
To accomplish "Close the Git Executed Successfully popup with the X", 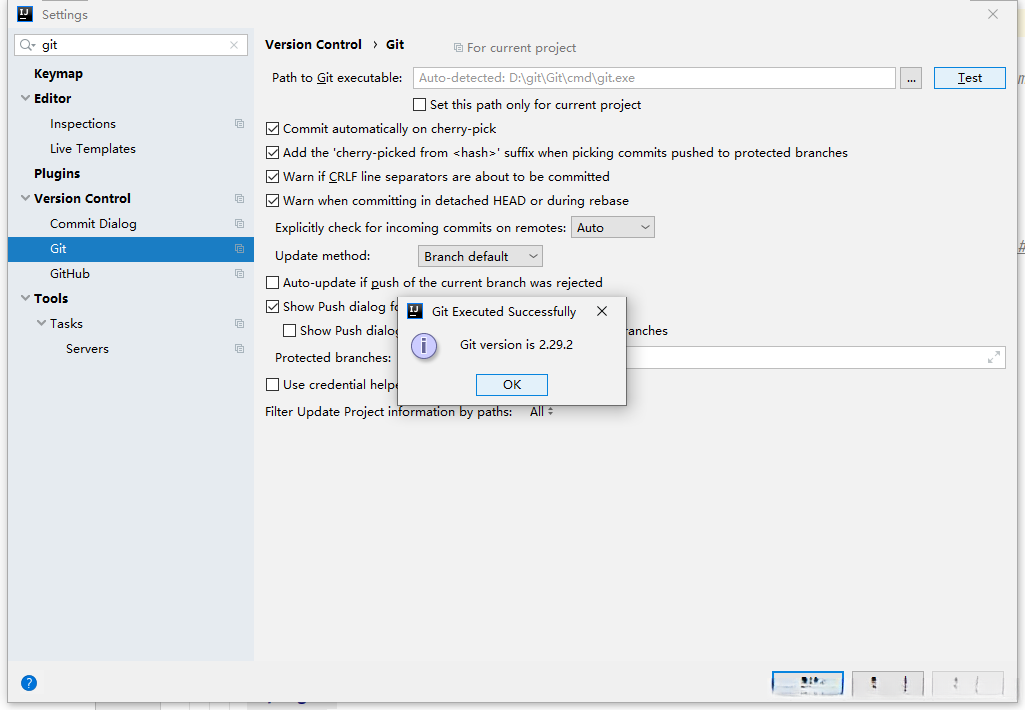I will pos(602,311).
